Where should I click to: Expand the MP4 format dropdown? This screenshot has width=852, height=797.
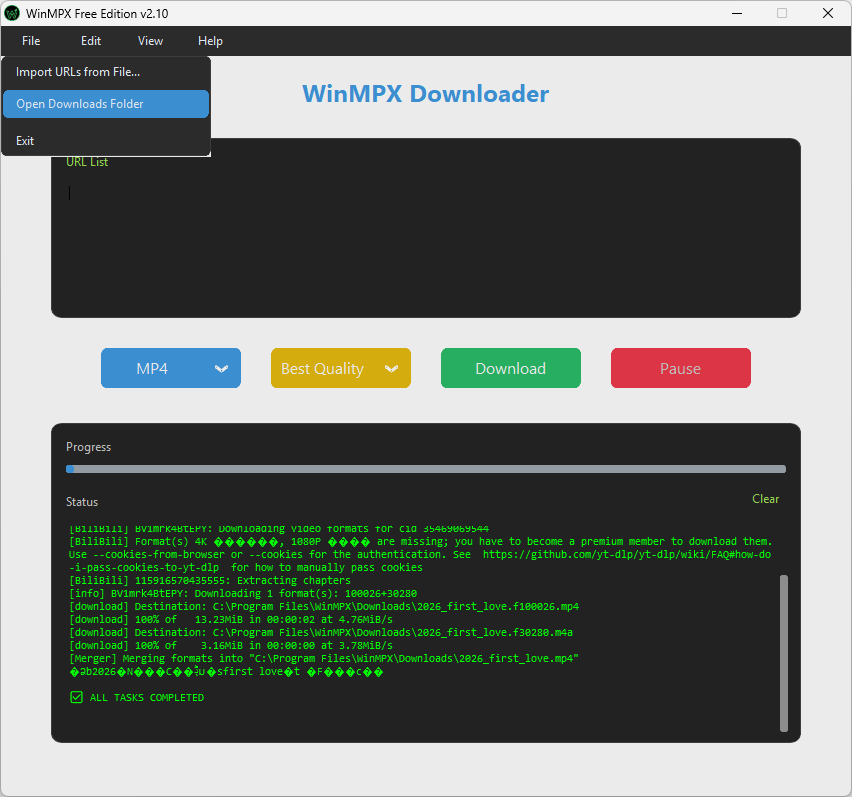point(170,368)
